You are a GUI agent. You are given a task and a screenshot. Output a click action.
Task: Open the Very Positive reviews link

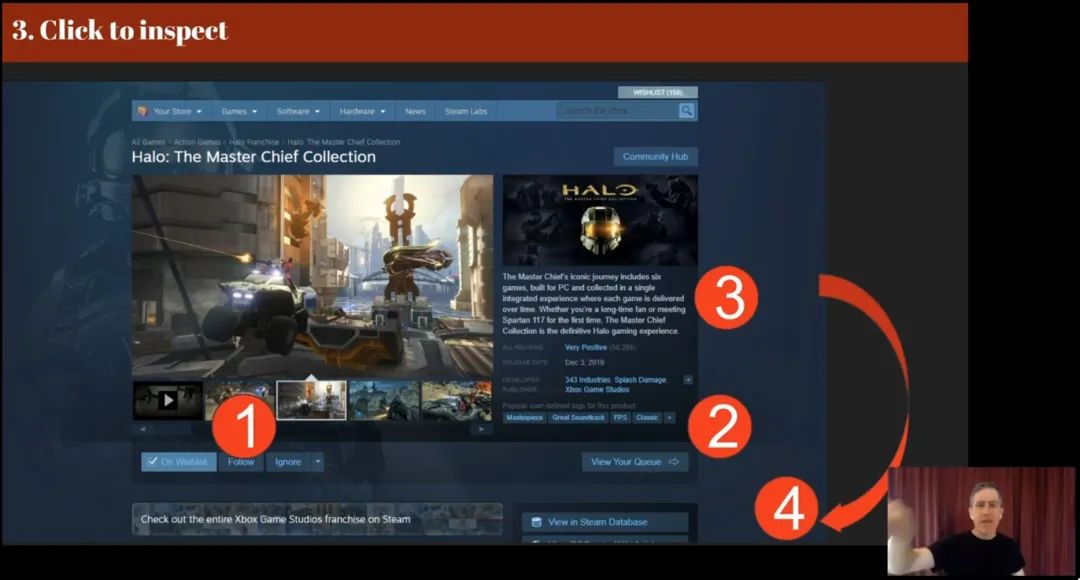click(x=585, y=348)
